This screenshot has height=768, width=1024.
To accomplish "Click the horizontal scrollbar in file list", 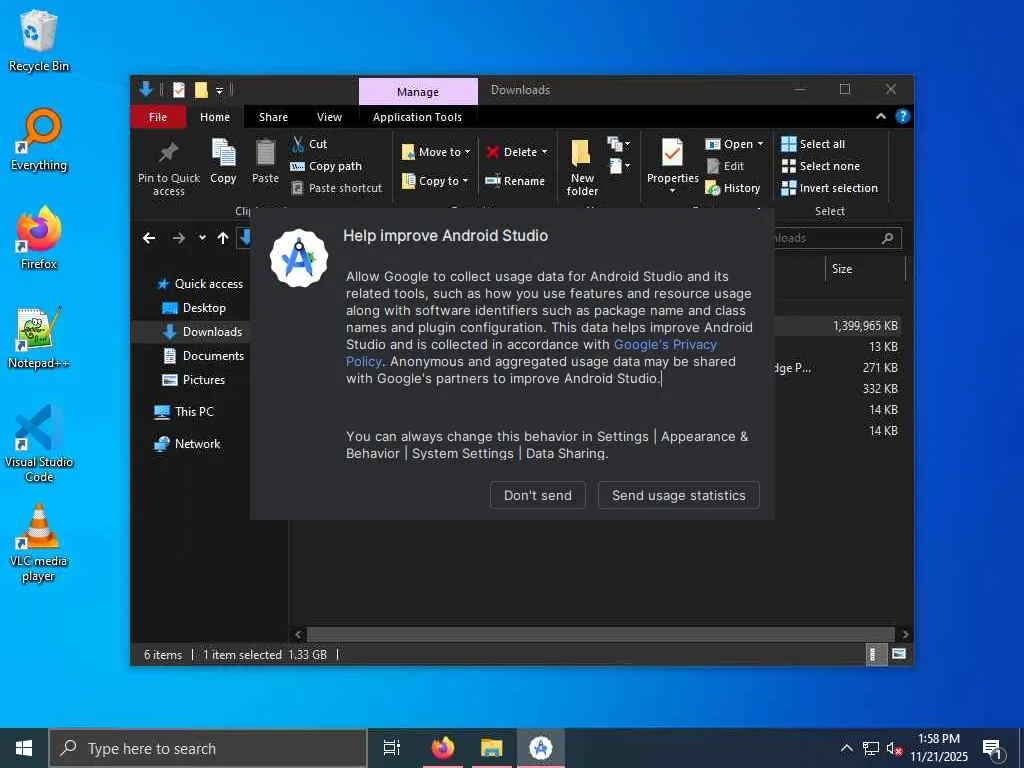I will (600, 634).
